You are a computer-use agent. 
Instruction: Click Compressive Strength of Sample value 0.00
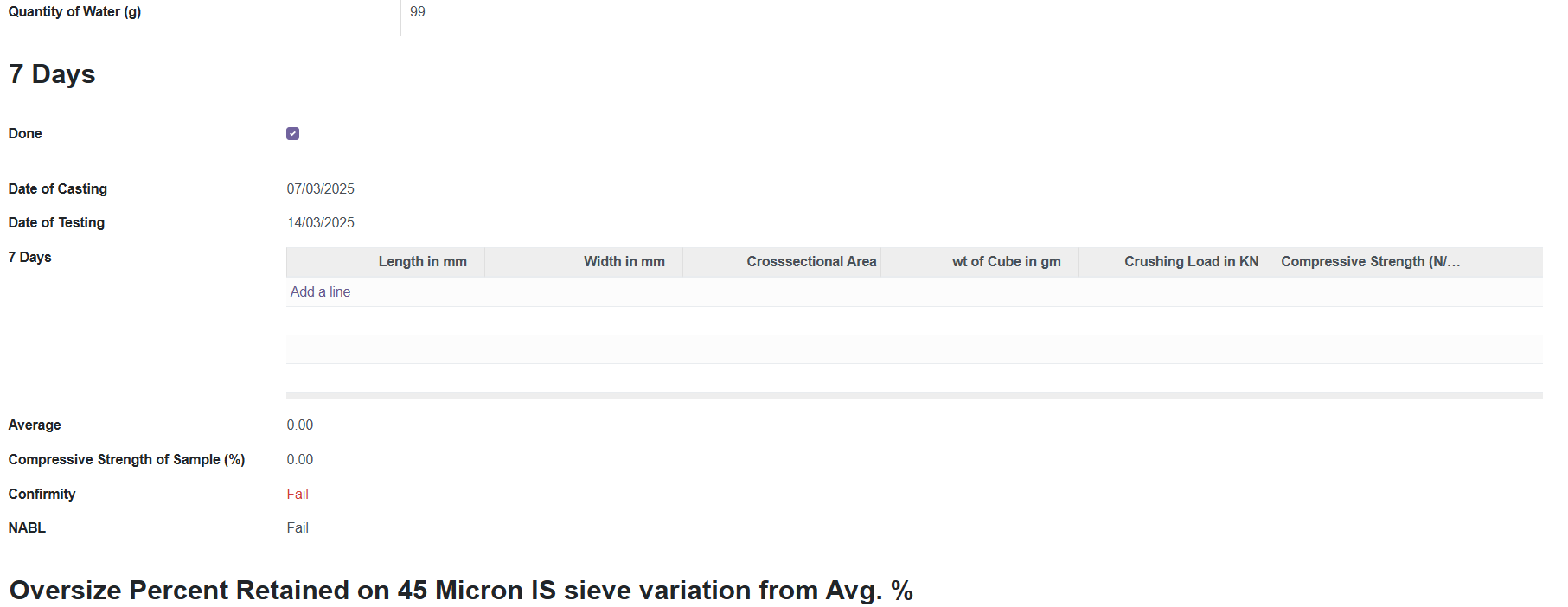click(x=300, y=460)
